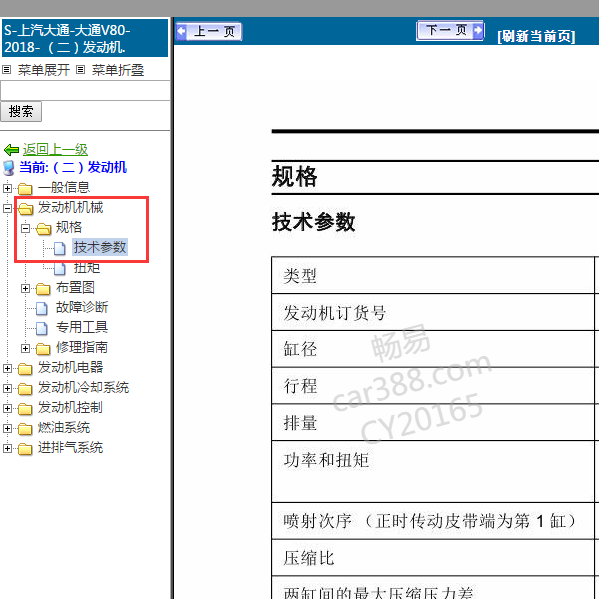599x599 pixels.
Task: Select the 发动机电器 tree item
Action: click(x=70, y=367)
